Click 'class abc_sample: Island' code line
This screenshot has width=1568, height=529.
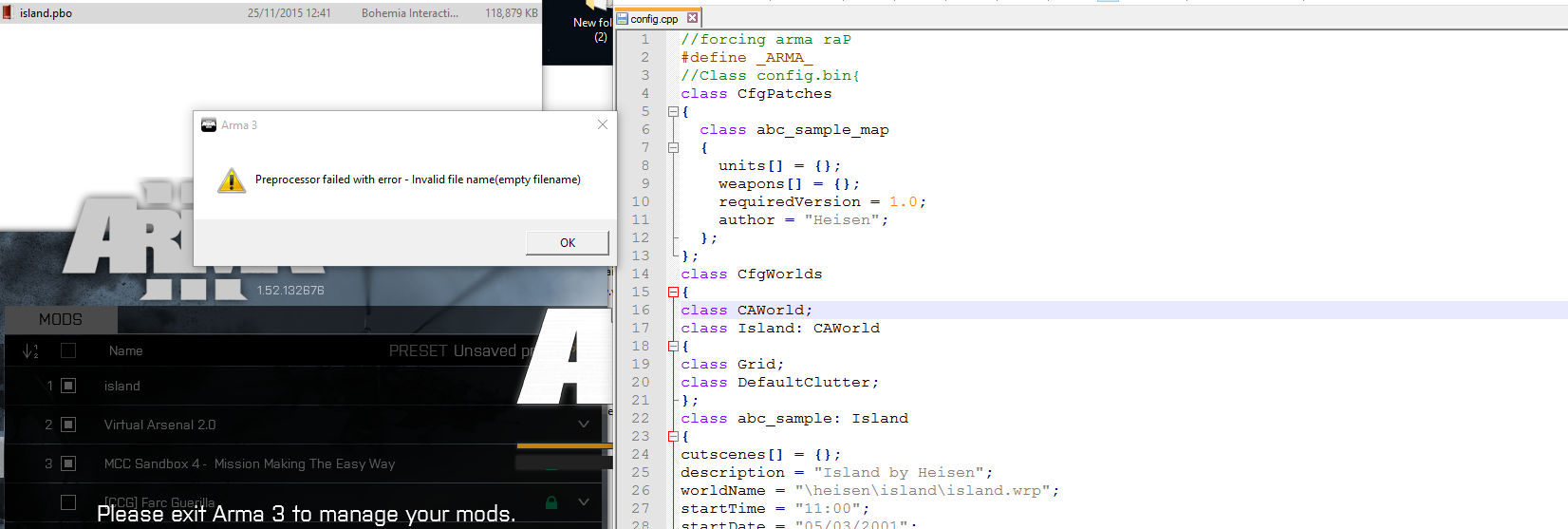[794, 418]
